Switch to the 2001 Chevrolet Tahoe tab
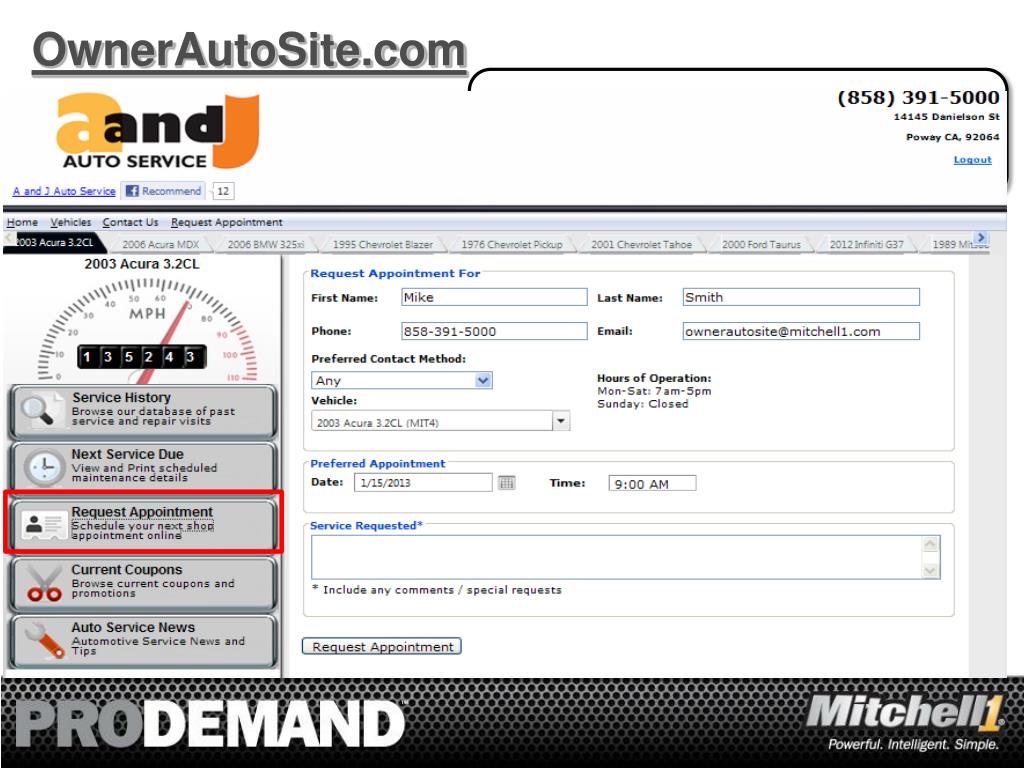1024x768 pixels. pos(641,244)
